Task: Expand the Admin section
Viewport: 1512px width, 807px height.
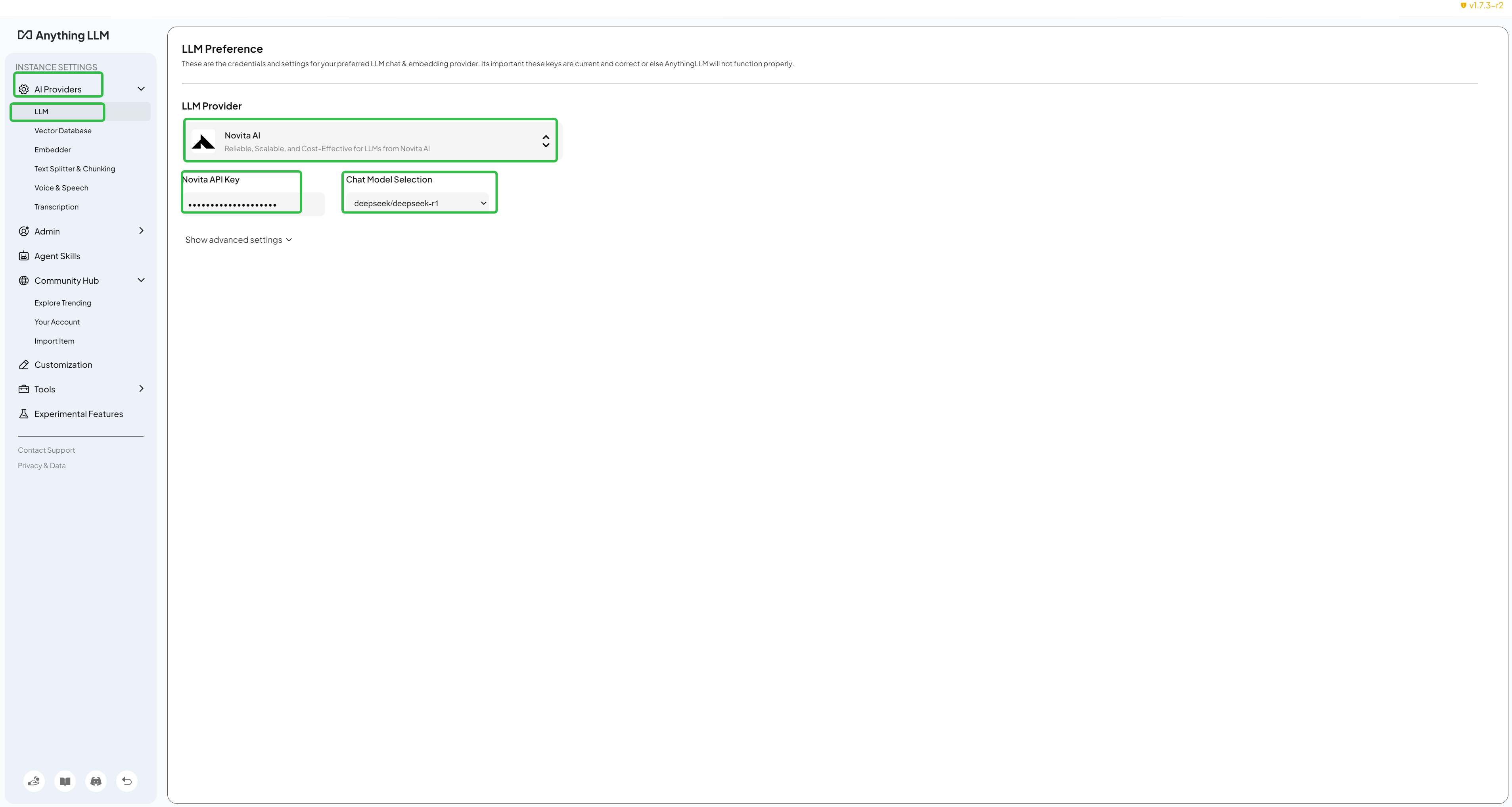Action: (141, 231)
